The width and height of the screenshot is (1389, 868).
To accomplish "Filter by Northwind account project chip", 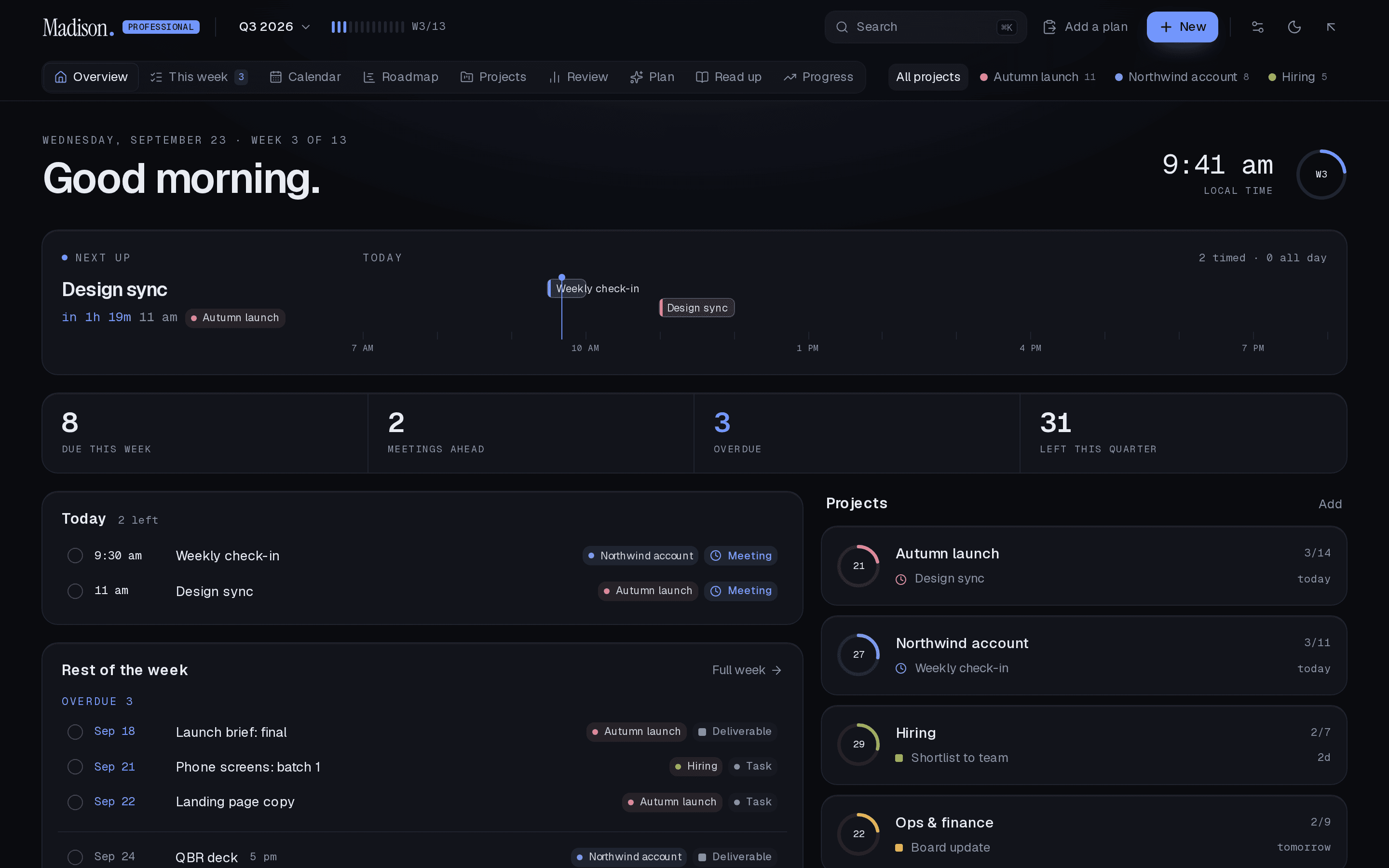I will pyautogui.click(x=1182, y=77).
